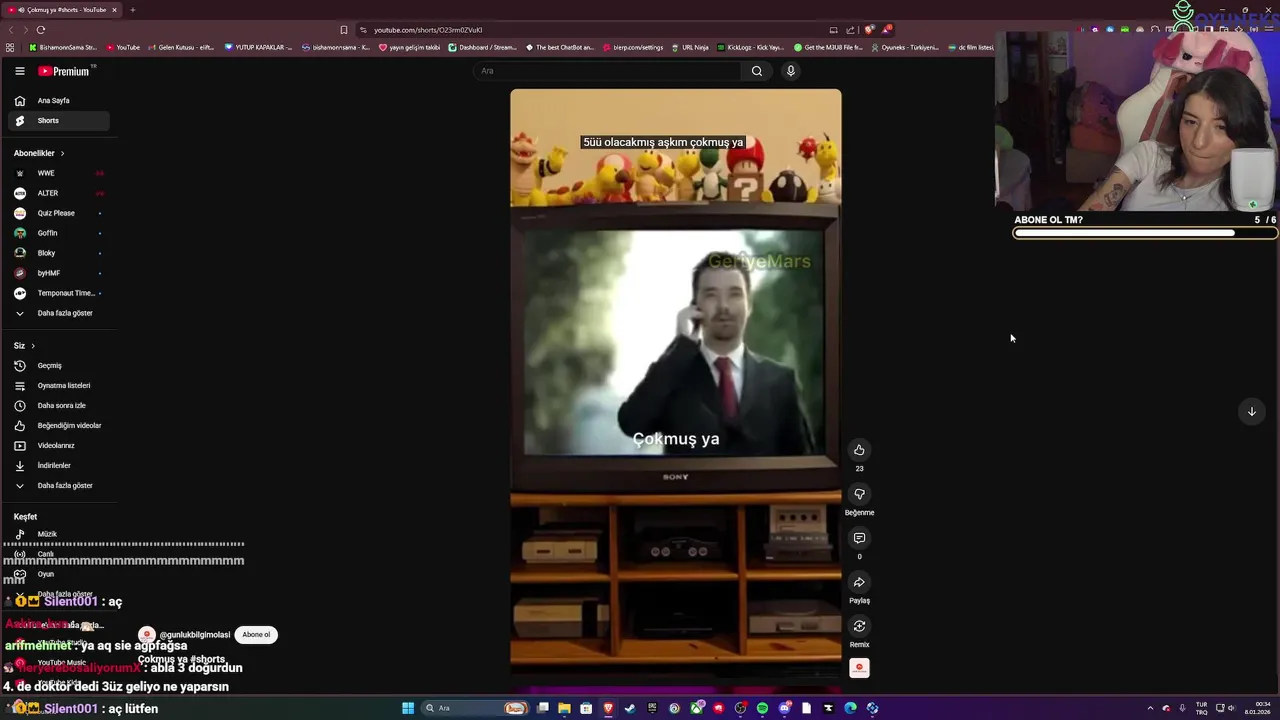Open Microsoft Edge from taskbar
Viewport: 1280px width, 720px height.
point(850,708)
